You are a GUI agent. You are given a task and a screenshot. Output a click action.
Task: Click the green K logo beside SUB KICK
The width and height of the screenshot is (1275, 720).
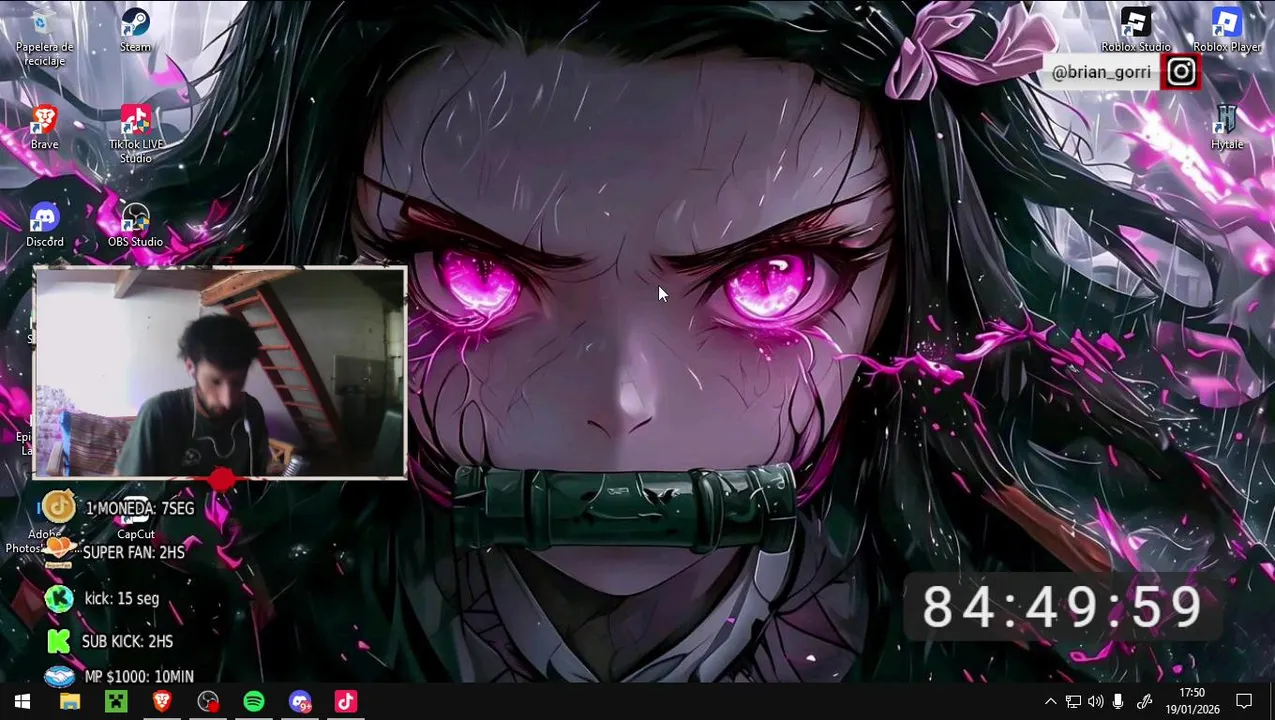pos(59,641)
